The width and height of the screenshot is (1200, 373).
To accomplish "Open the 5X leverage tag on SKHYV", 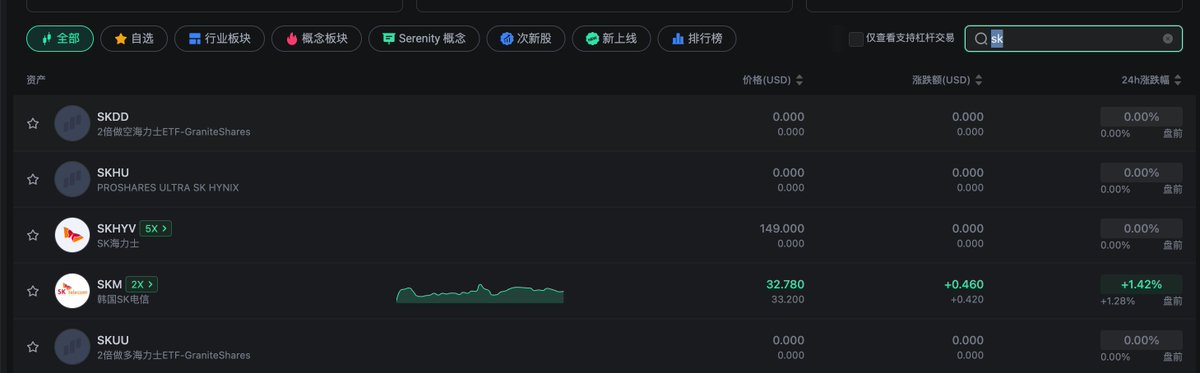I will [x=155, y=228].
